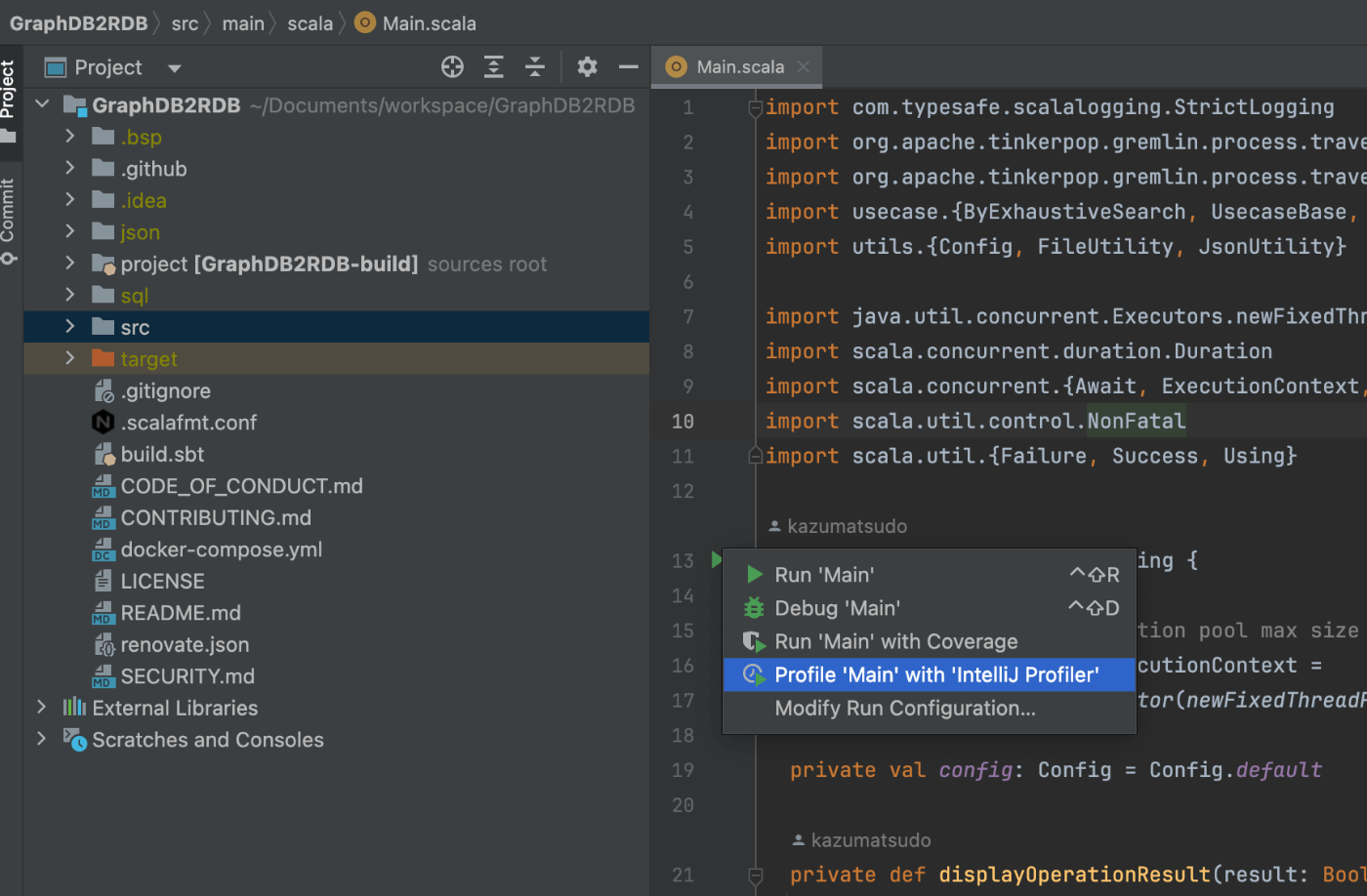The height and width of the screenshot is (896, 1367).
Task: Open Project panel gear settings
Action: [587, 66]
